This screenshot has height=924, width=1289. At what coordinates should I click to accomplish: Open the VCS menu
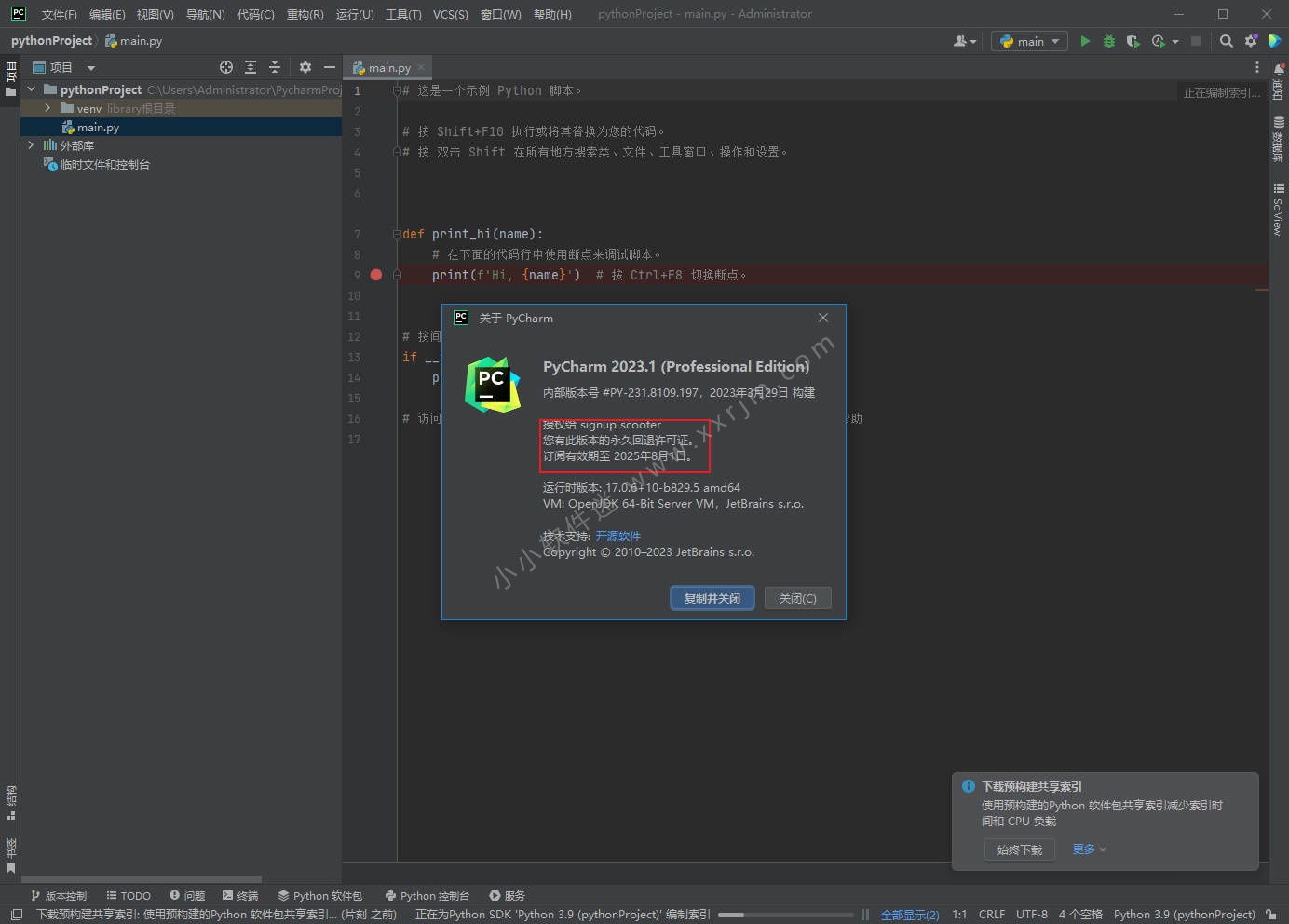point(450,14)
